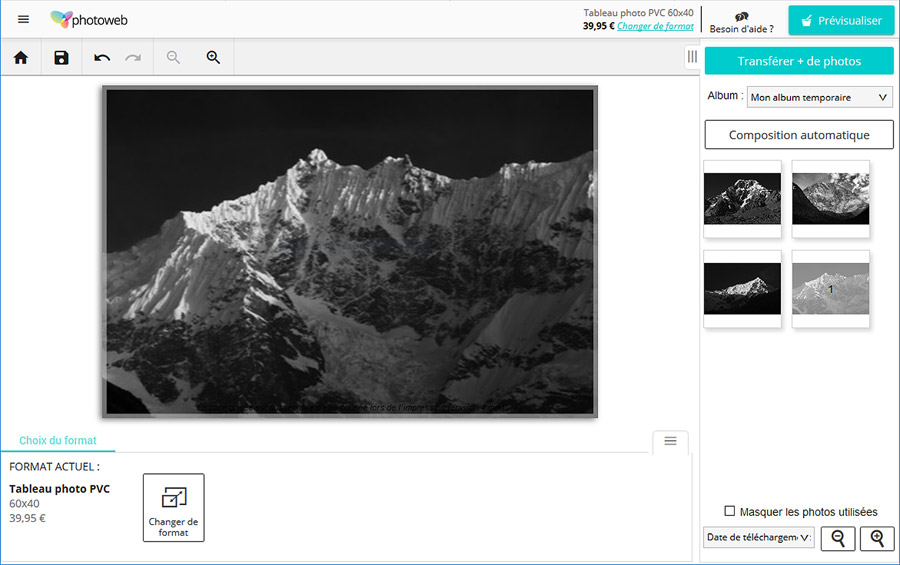Click the 39,95 € price in the bottom panel

click(27, 518)
